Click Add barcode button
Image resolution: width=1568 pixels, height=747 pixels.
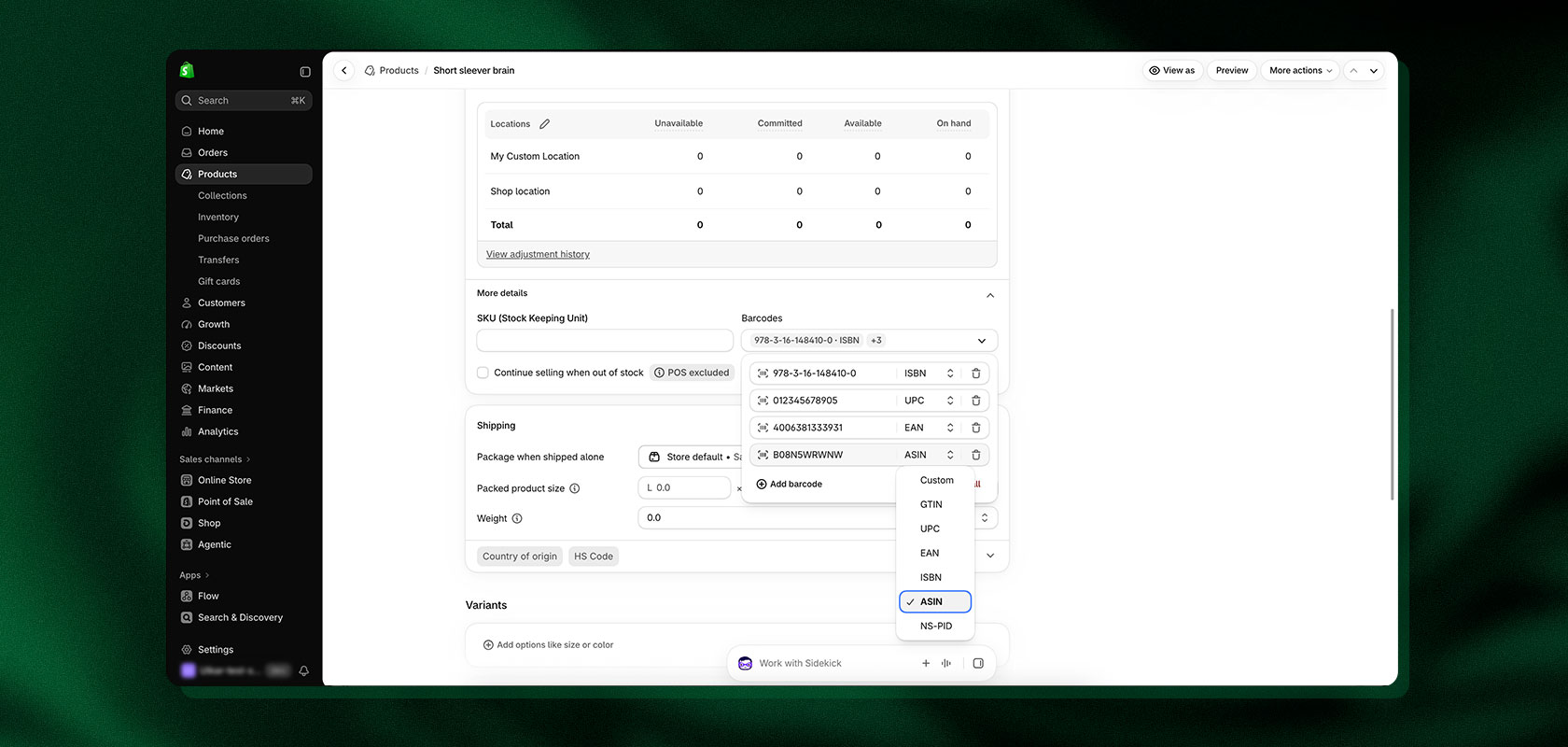tap(790, 484)
